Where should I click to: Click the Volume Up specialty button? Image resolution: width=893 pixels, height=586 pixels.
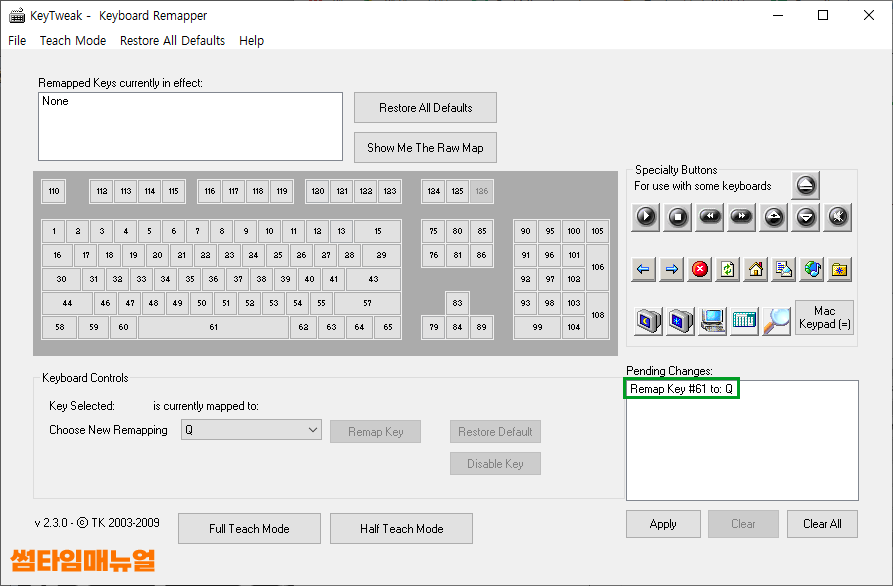pyautogui.click(x=773, y=217)
